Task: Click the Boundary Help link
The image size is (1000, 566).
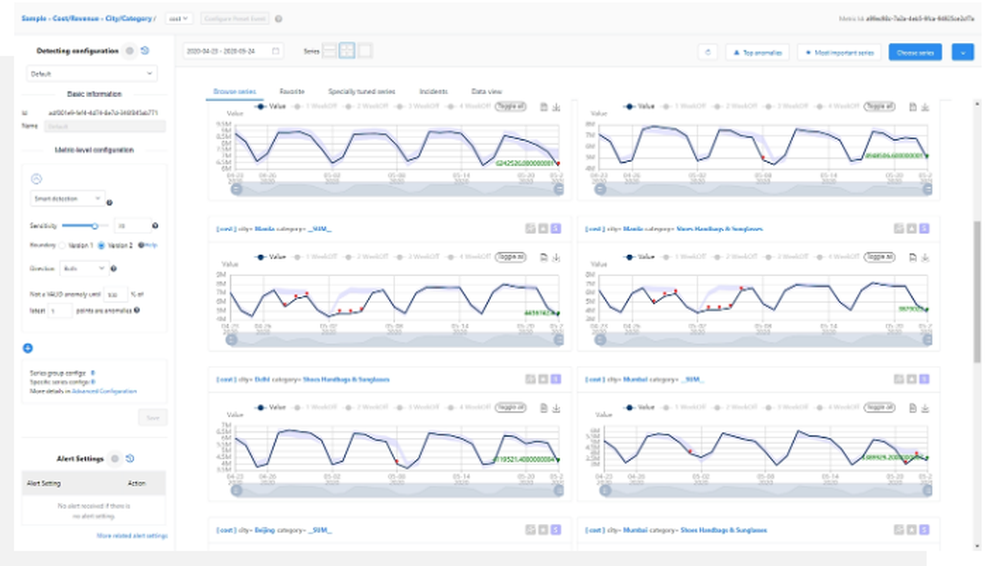Action: (x=151, y=246)
